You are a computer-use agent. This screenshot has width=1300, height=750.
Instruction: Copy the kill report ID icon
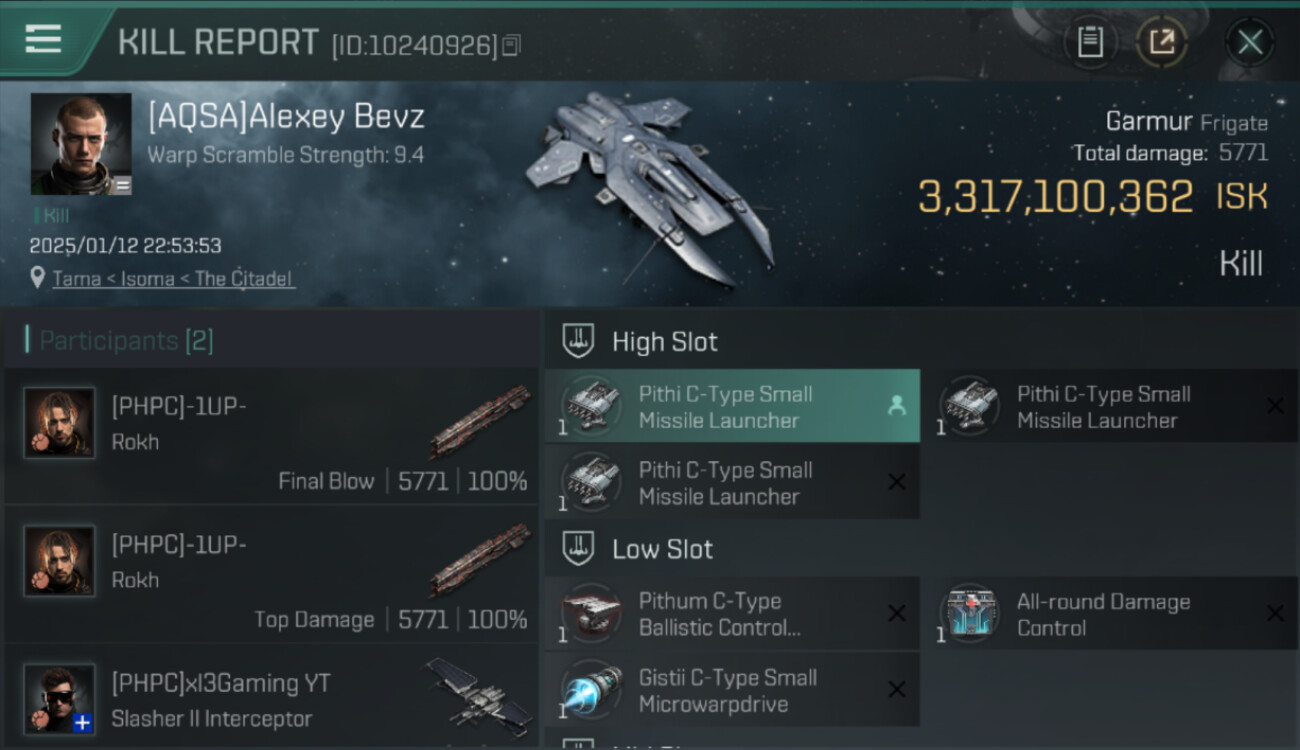[511, 45]
